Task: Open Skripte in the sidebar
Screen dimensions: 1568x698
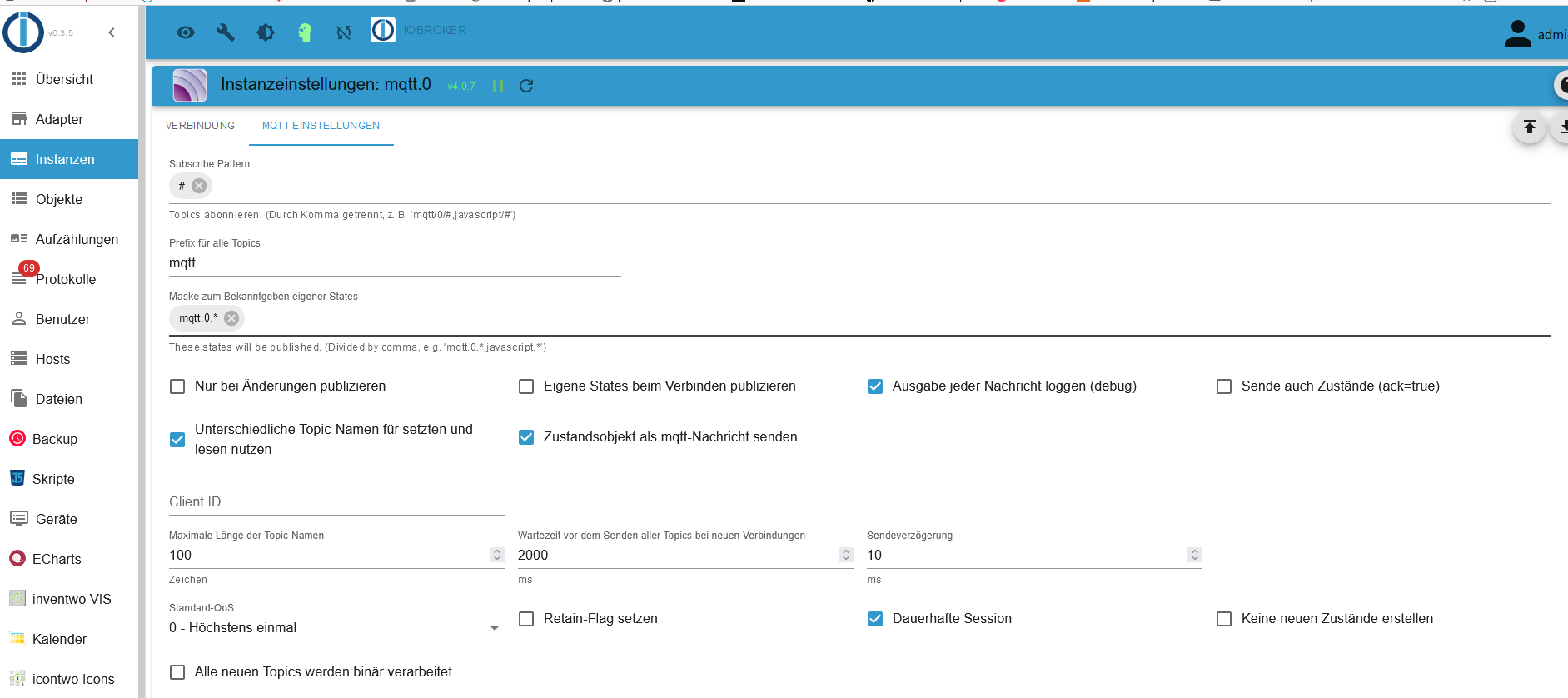Action: 69,479
